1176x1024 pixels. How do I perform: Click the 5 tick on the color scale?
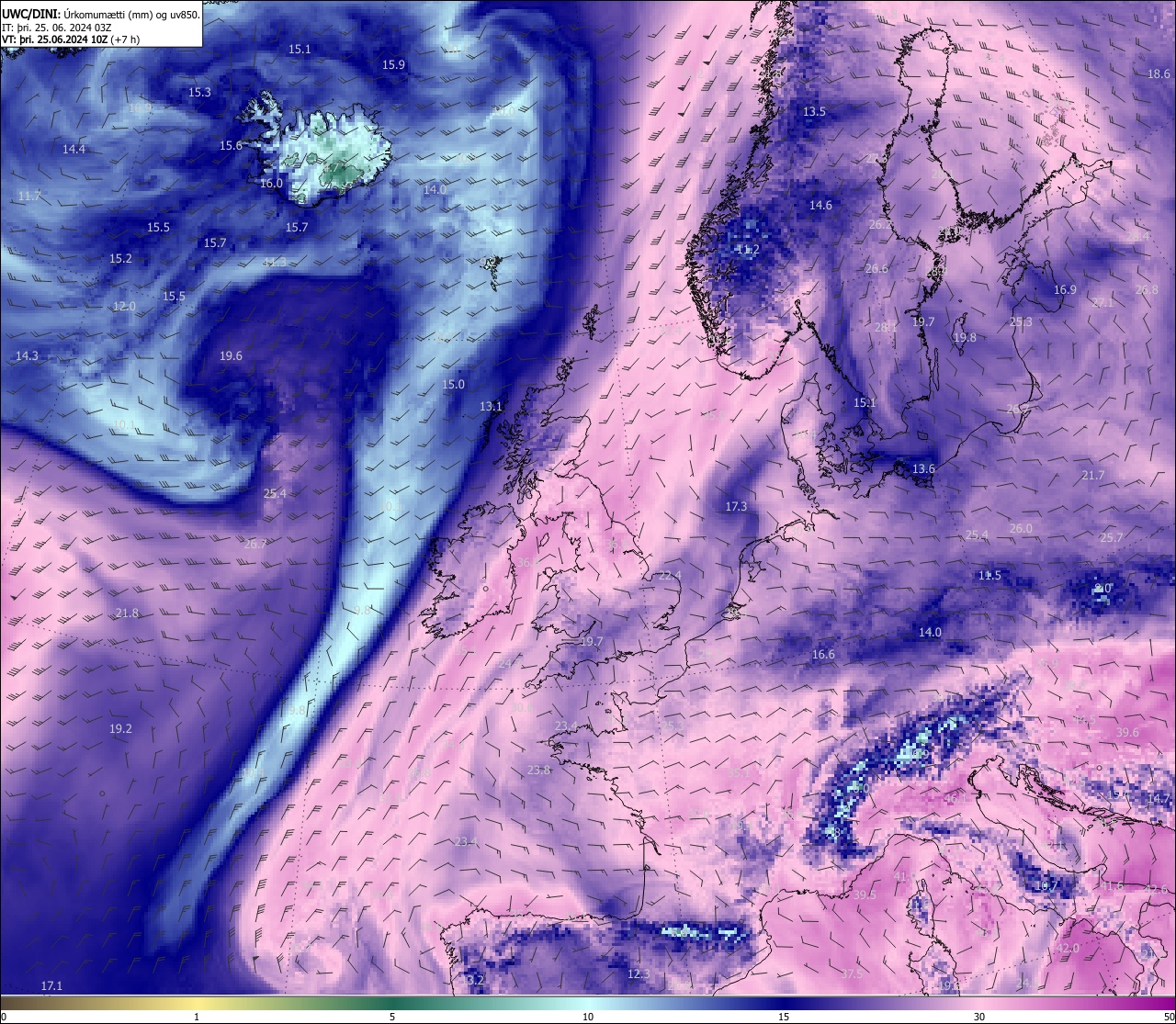coord(392,1017)
